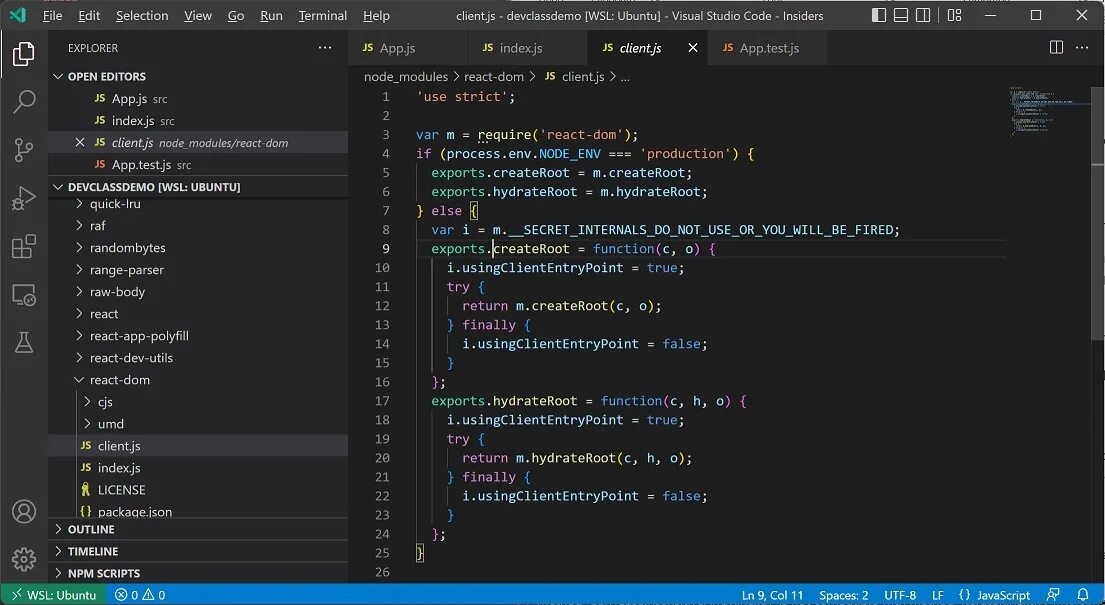Toggle bottom panel layout button
This screenshot has width=1105, height=605.
click(901, 15)
